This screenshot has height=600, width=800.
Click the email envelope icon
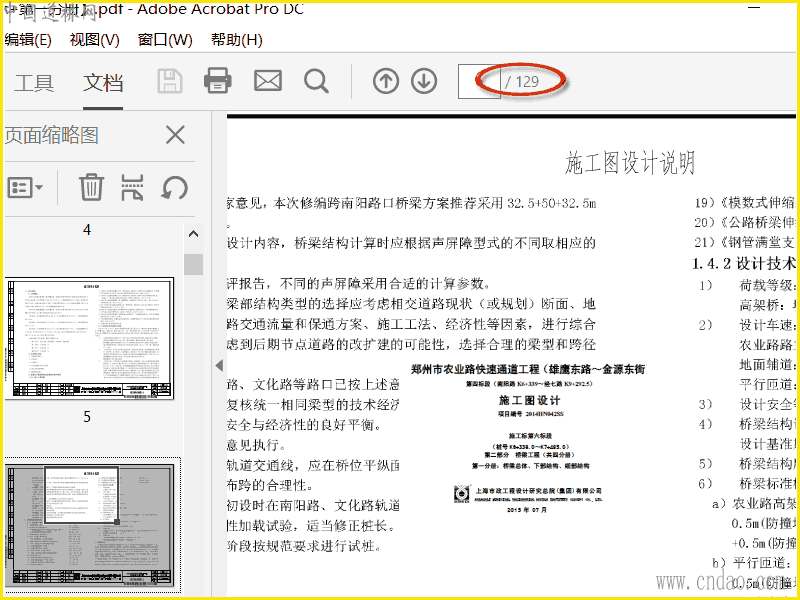(268, 81)
